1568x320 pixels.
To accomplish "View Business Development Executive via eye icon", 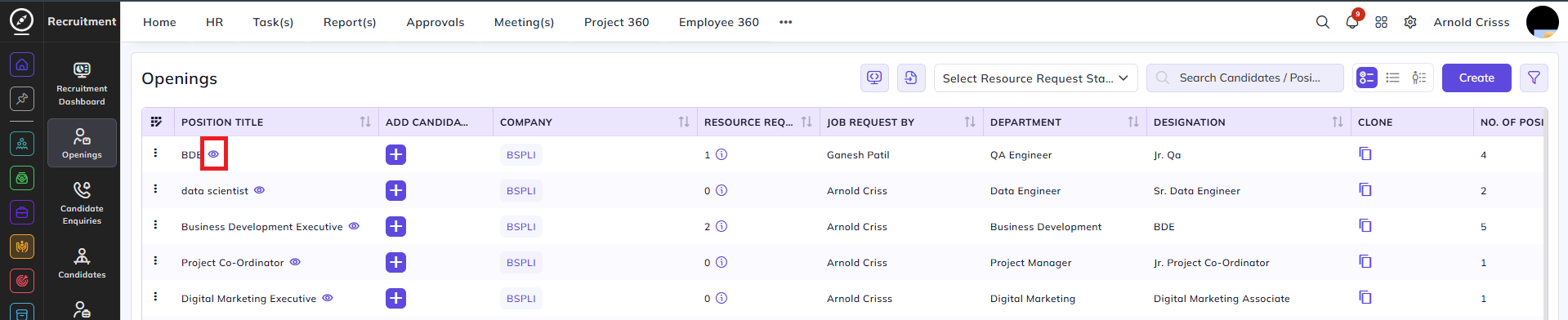I will click(x=354, y=225).
